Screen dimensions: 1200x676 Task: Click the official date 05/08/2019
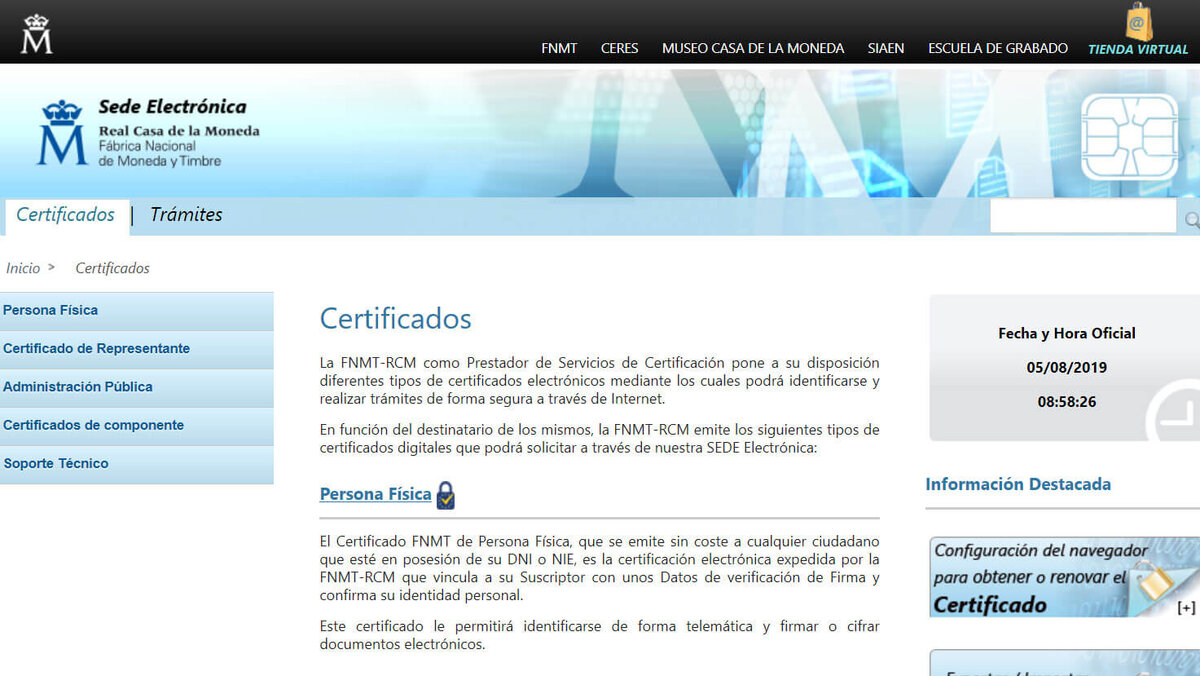[x=1066, y=367]
